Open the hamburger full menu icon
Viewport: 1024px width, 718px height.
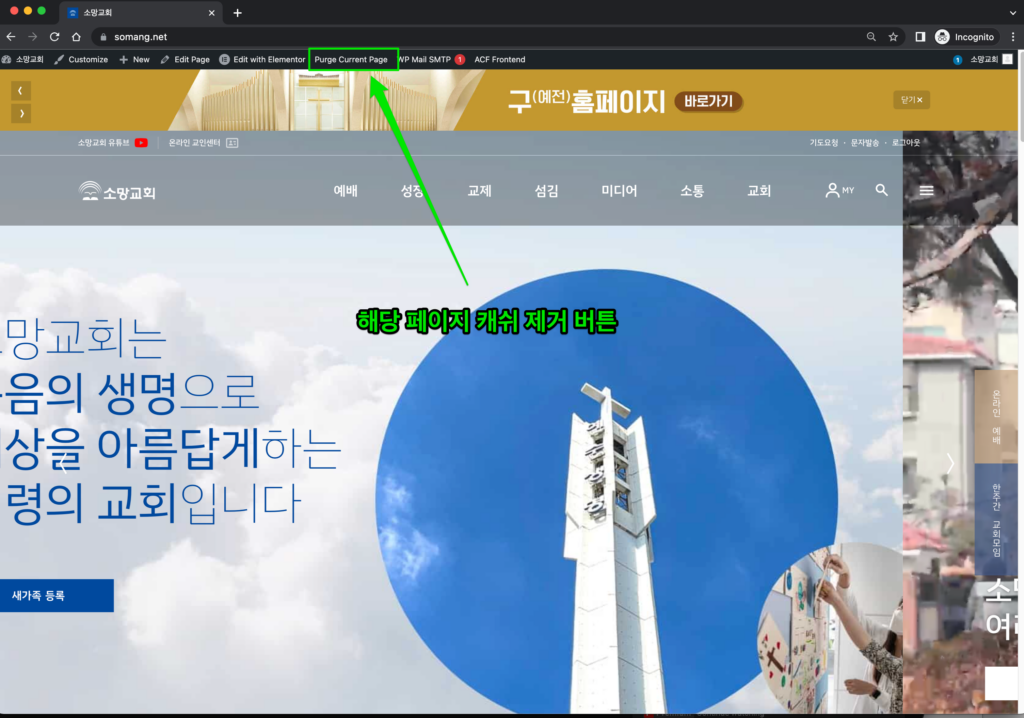click(x=927, y=191)
